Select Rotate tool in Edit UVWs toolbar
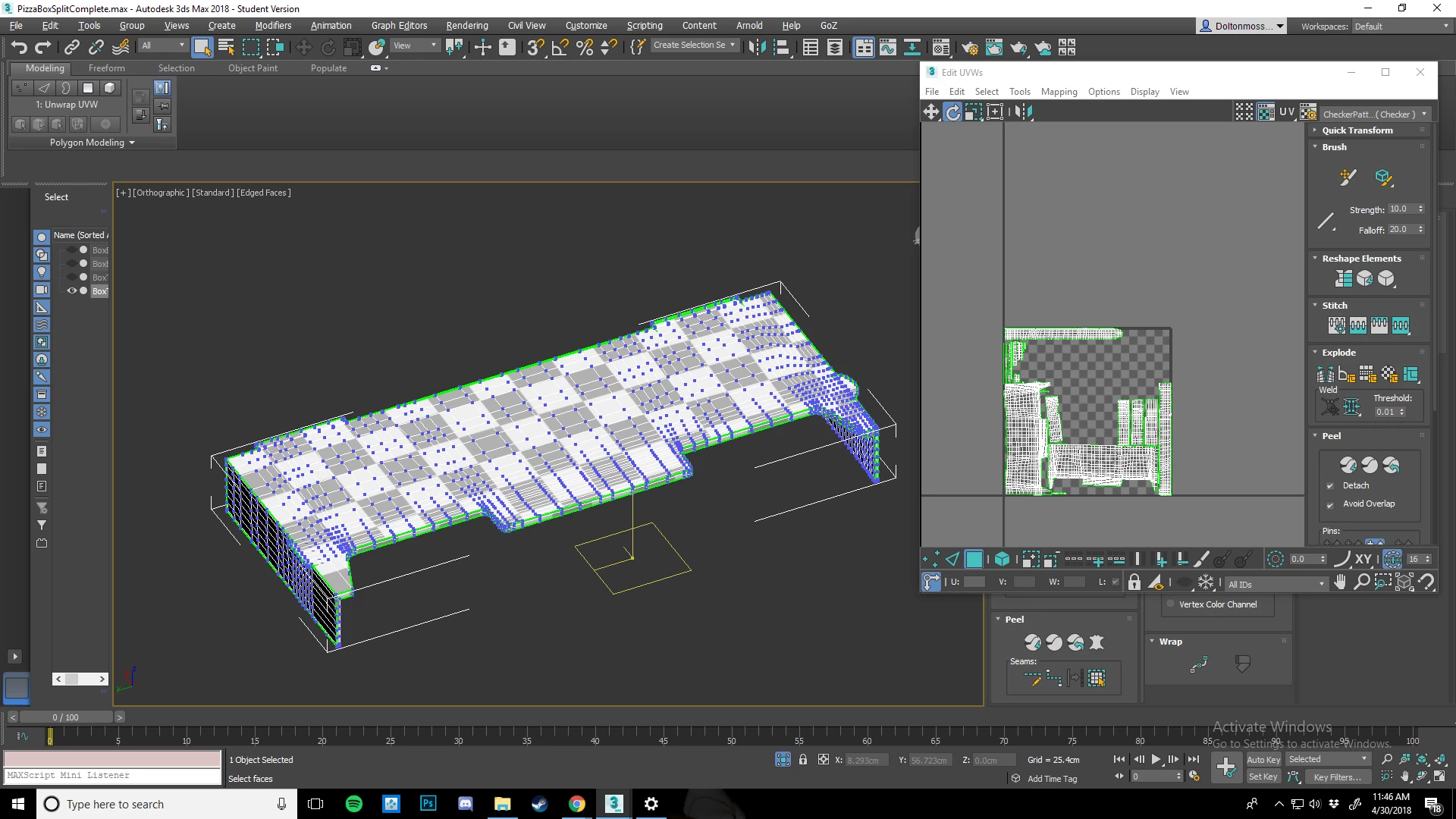 [x=952, y=112]
